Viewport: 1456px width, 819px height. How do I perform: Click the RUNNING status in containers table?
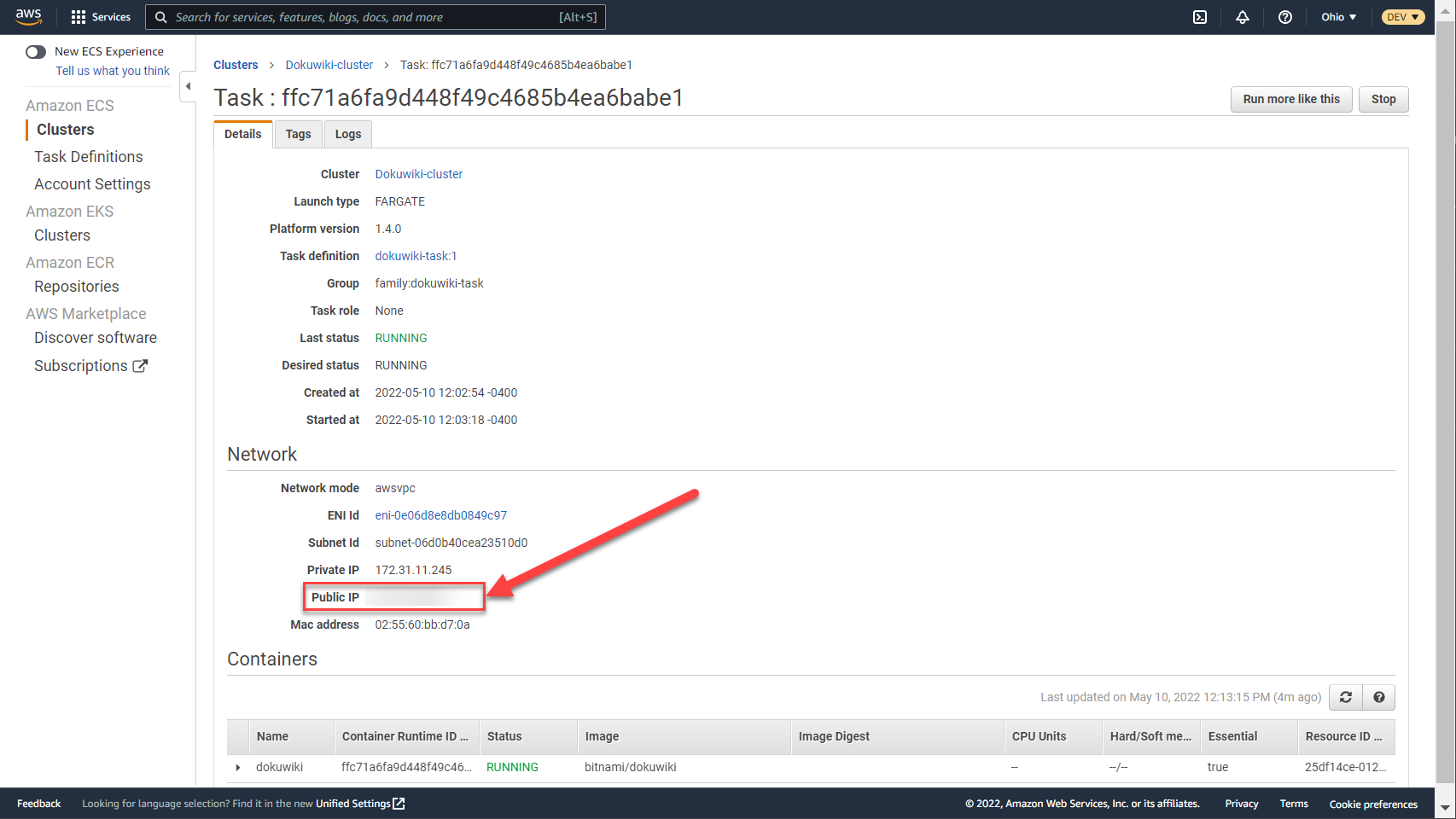click(x=512, y=768)
